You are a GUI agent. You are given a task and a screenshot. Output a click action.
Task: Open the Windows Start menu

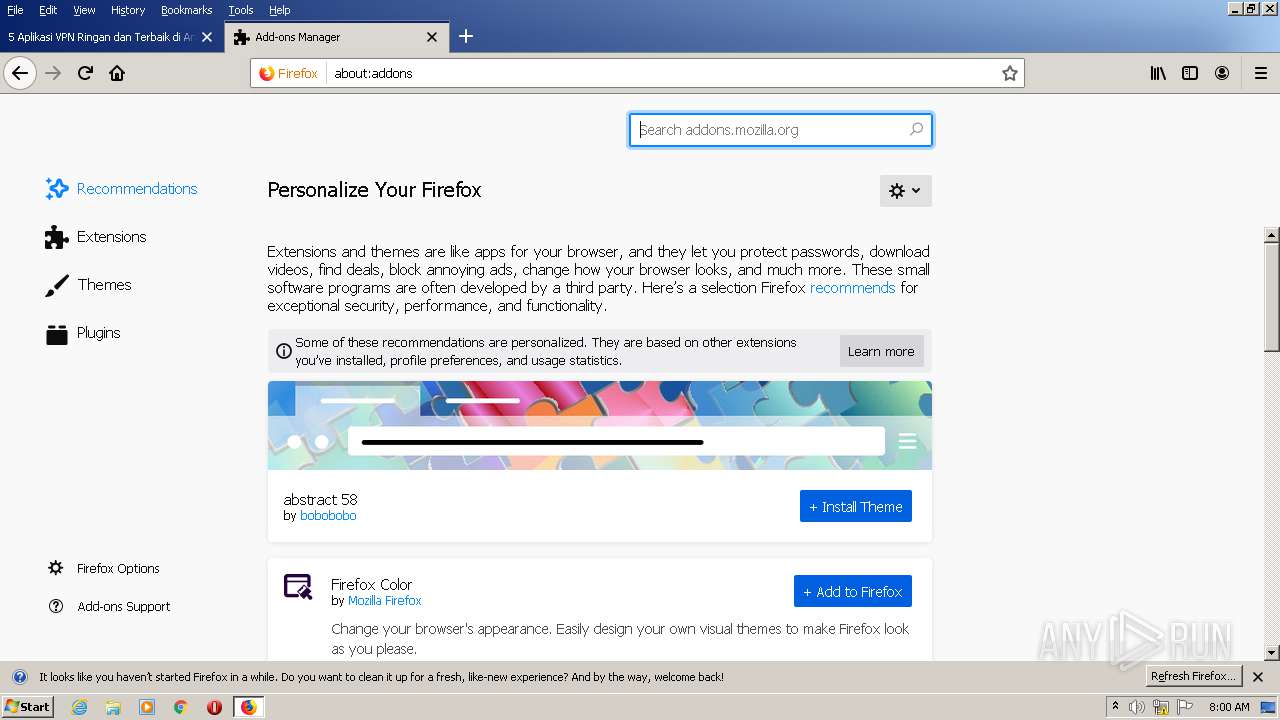tap(27, 707)
